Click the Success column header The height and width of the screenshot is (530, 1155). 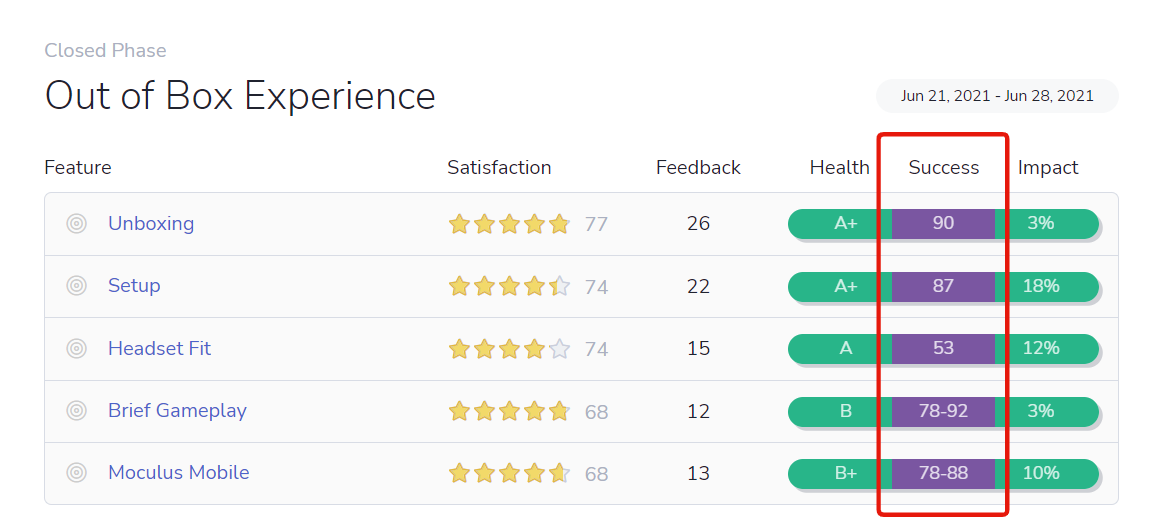pos(943,168)
